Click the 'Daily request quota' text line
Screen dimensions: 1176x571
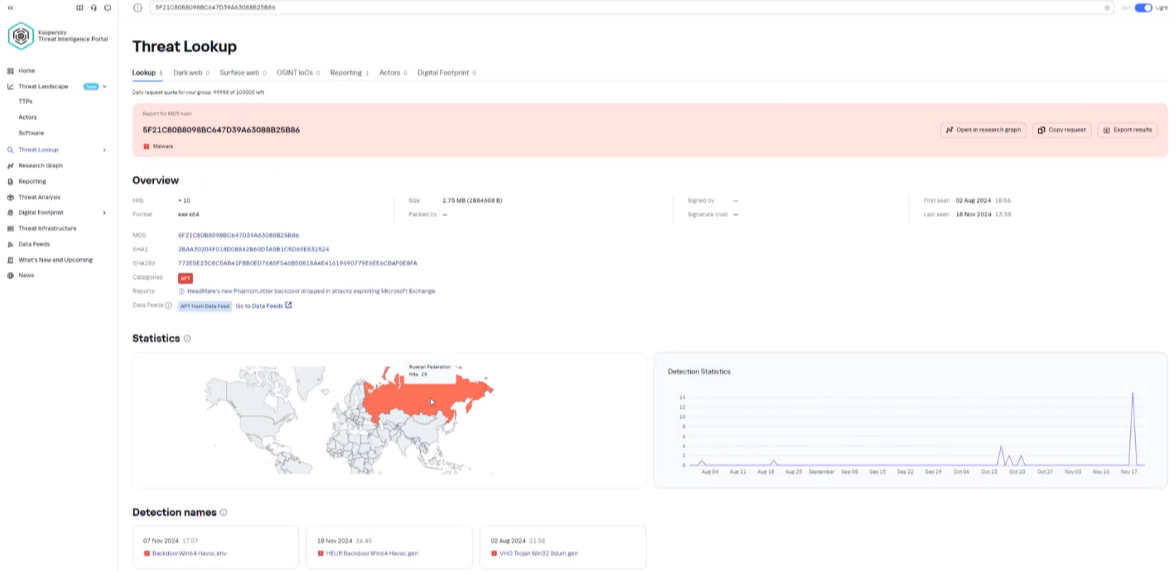tap(198, 92)
